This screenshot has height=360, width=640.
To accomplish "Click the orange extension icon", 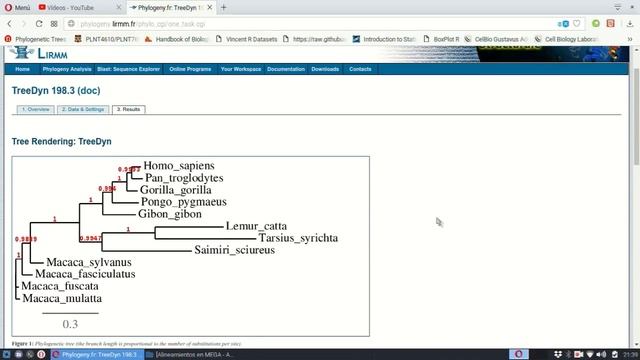I will [611, 24].
